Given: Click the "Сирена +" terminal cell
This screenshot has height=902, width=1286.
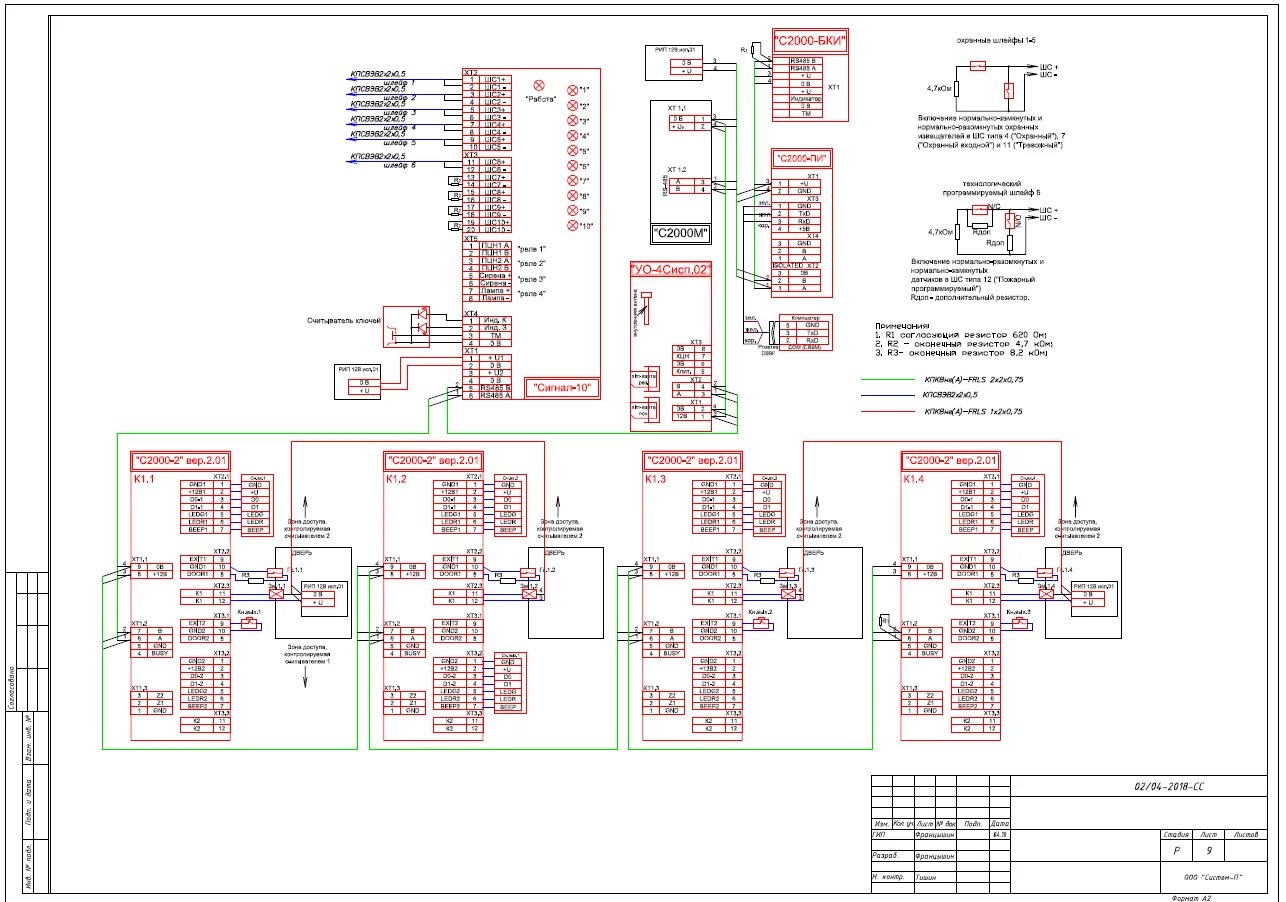Looking at the screenshot, I should (x=497, y=275).
